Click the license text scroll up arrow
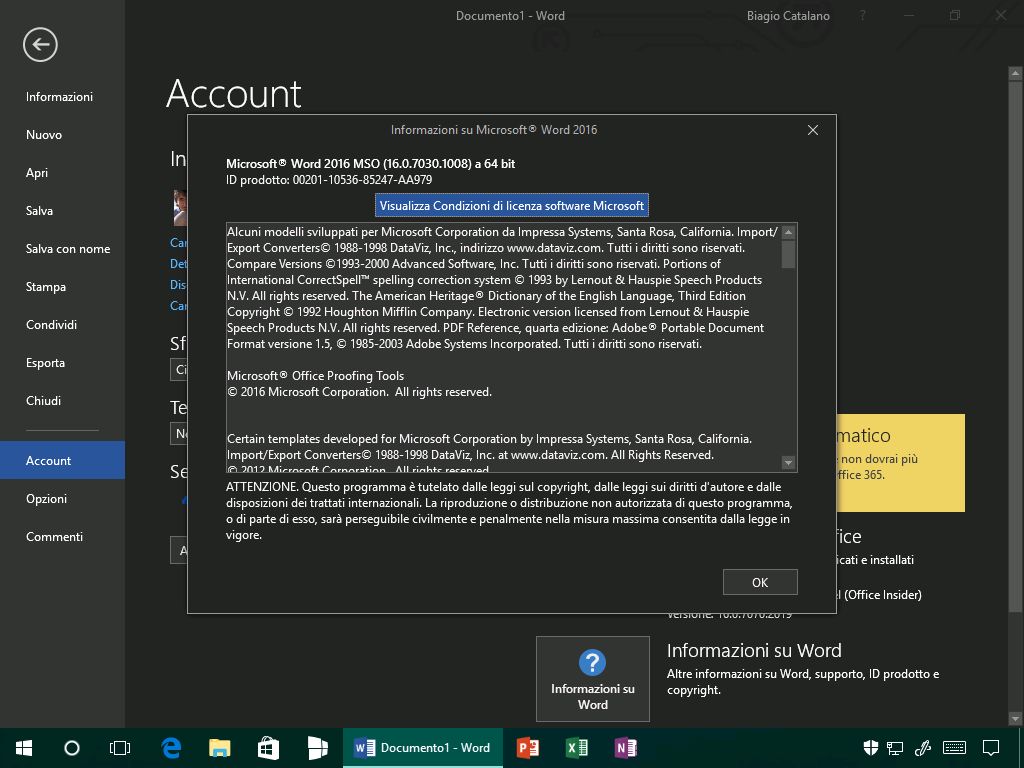Viewport: 1024px width, 768px height. pyautogui.click(x=788, y=232)
